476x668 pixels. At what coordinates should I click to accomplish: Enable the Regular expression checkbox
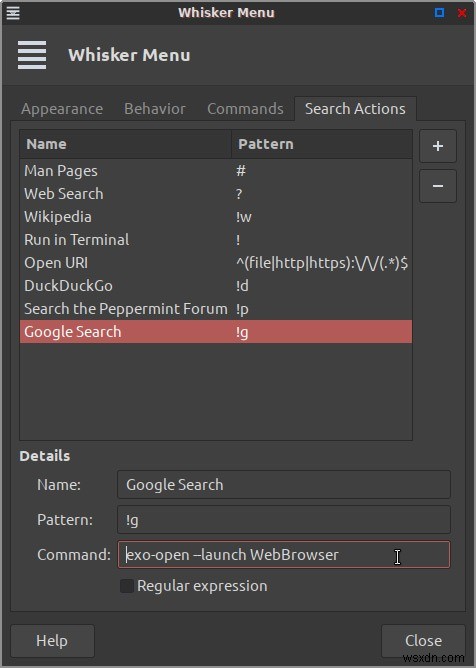(x=127, y=586)
